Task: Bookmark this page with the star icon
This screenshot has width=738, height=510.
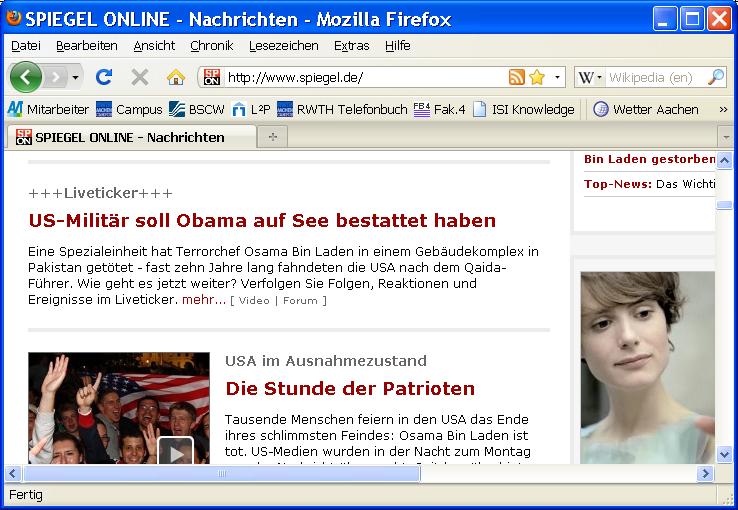Action: (537, 77)
